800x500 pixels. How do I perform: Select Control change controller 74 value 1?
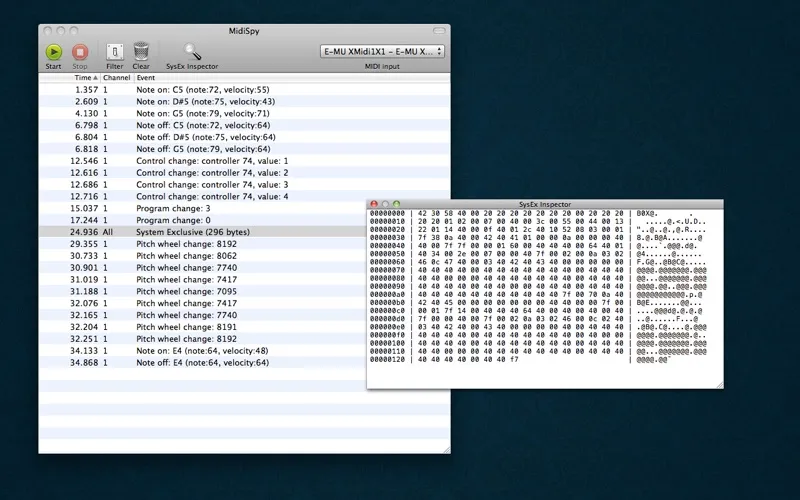pos(212,160)
